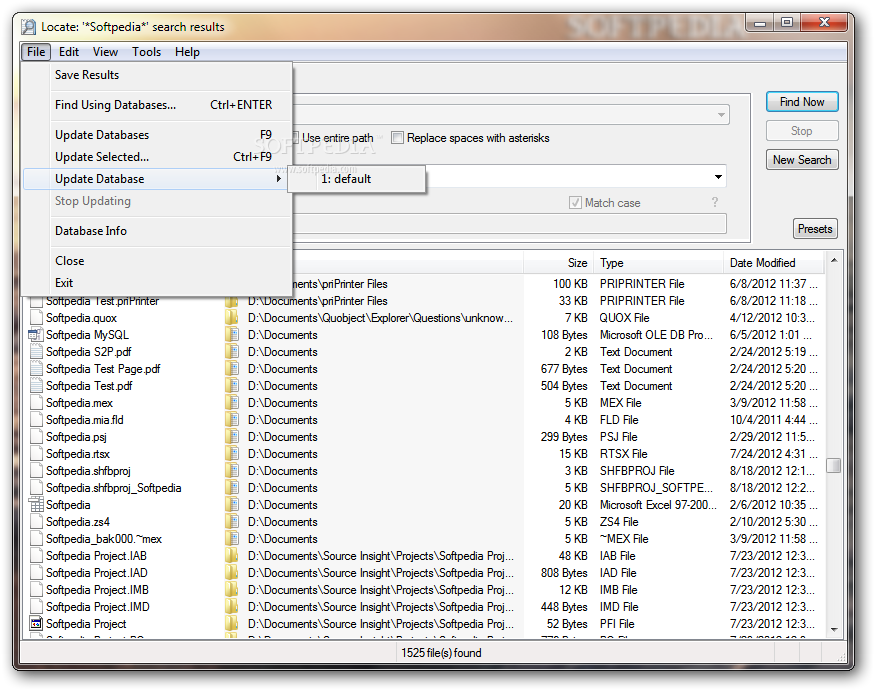The width and height of the screenshot is (875, 691).
Task: Click the results list scrollbar thumb
Action: coord(834,465)
